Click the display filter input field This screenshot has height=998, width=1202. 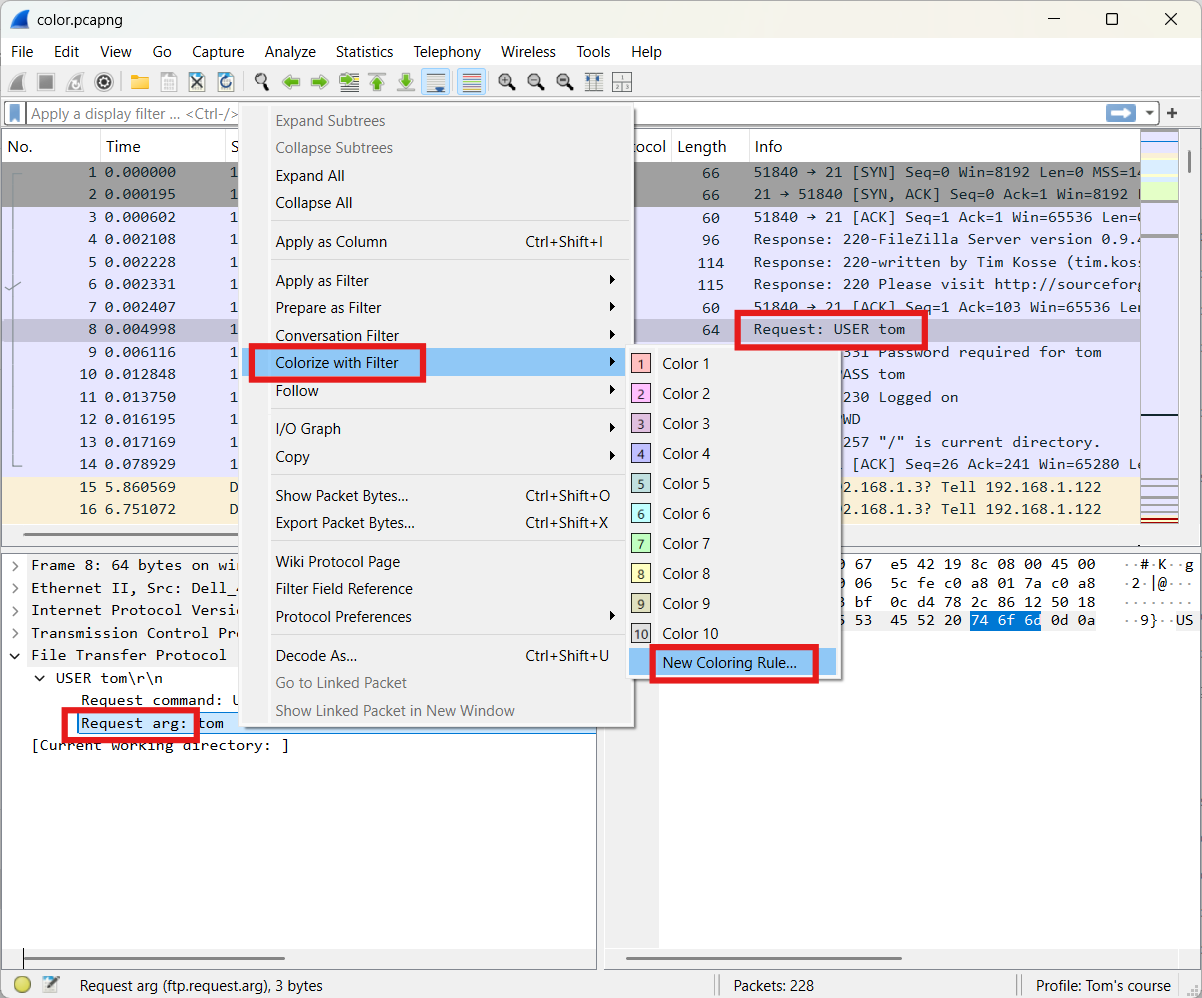tap(565, 113)
